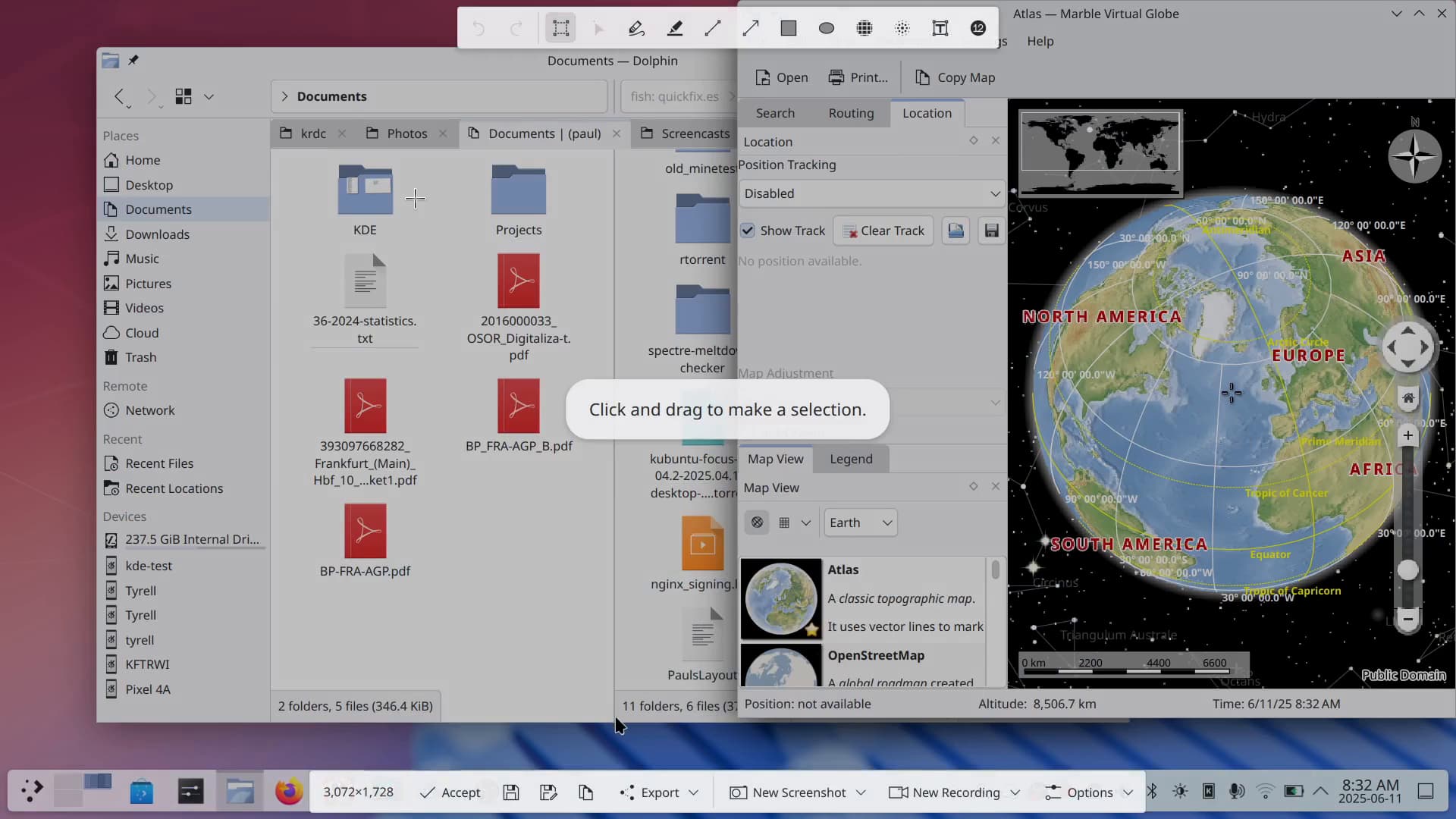Open the KDE application launcher
This screenshot has width=1456, height=819.
pos(32,791)
